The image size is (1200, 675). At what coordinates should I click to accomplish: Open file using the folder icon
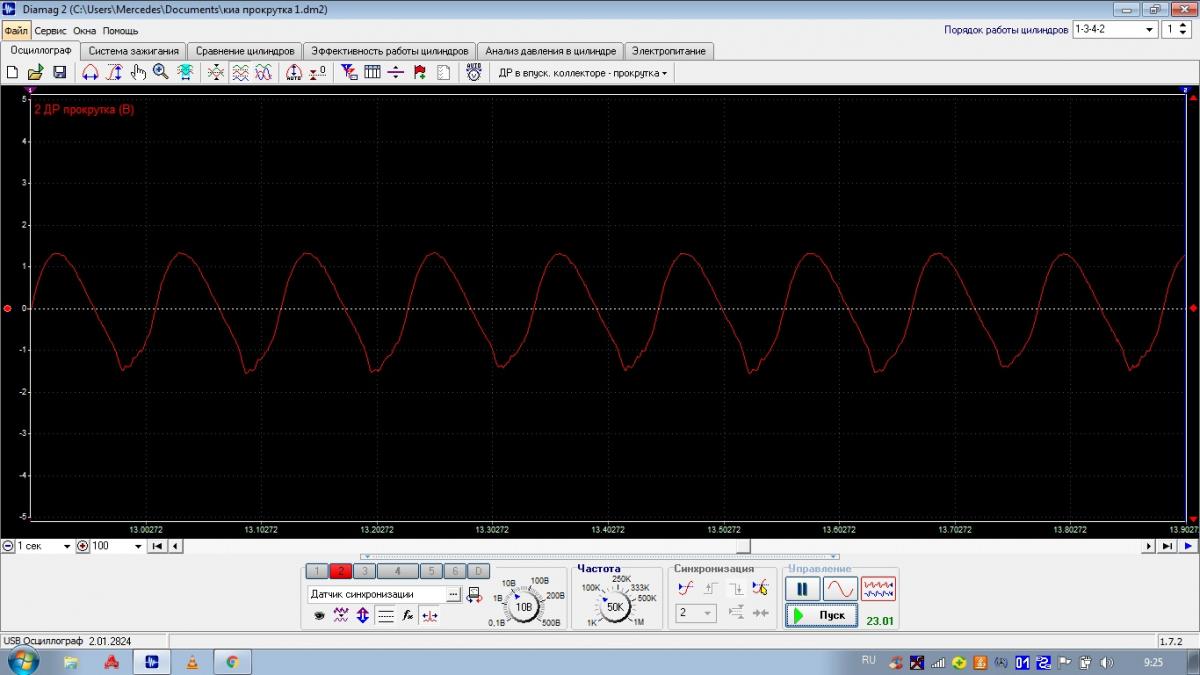(35, 72)
